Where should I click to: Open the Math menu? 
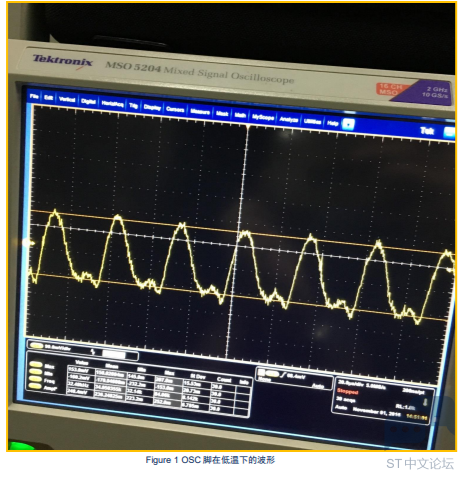coord(240,115)
